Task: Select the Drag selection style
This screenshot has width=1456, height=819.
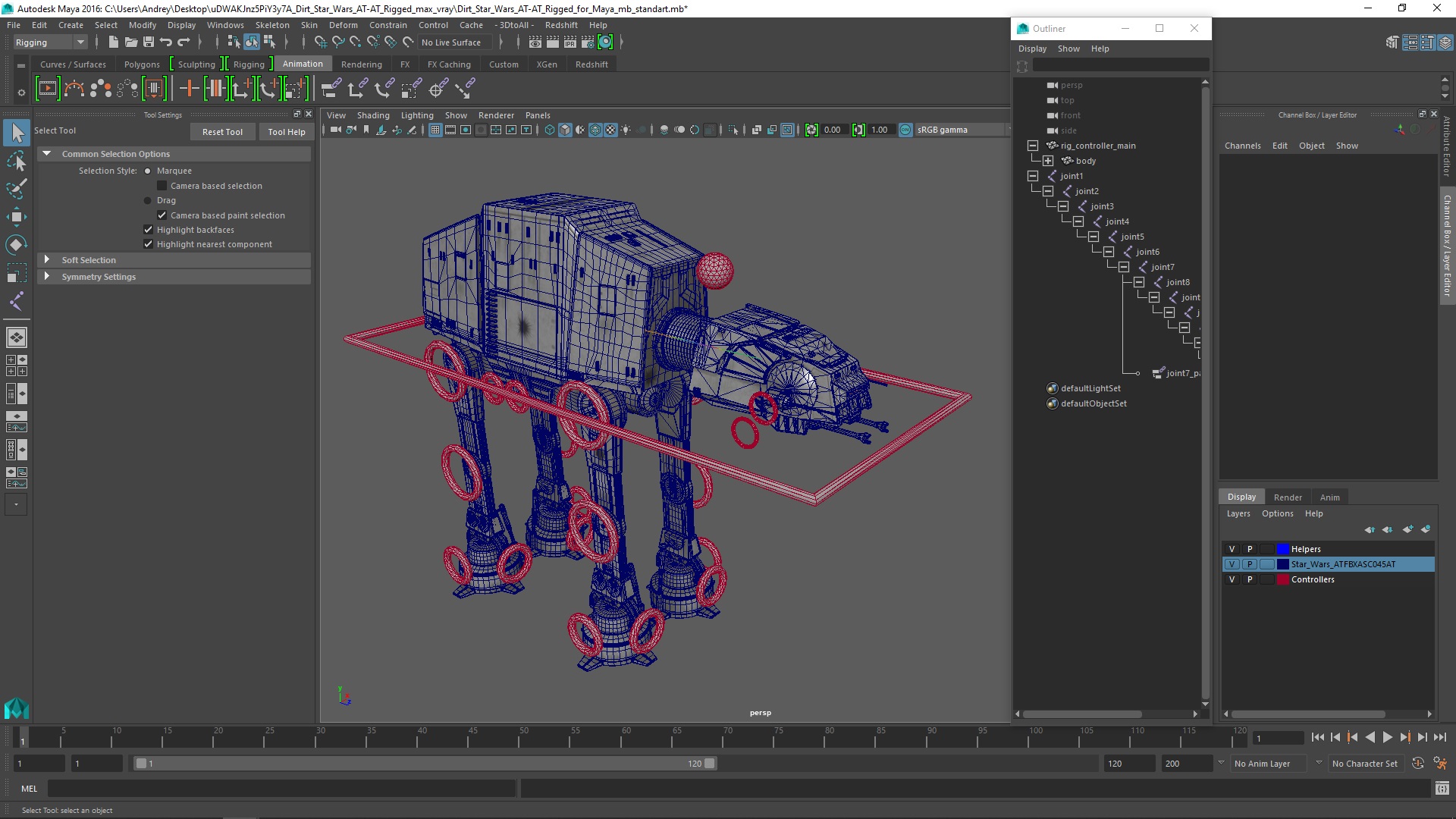Action: coord(148,201)
